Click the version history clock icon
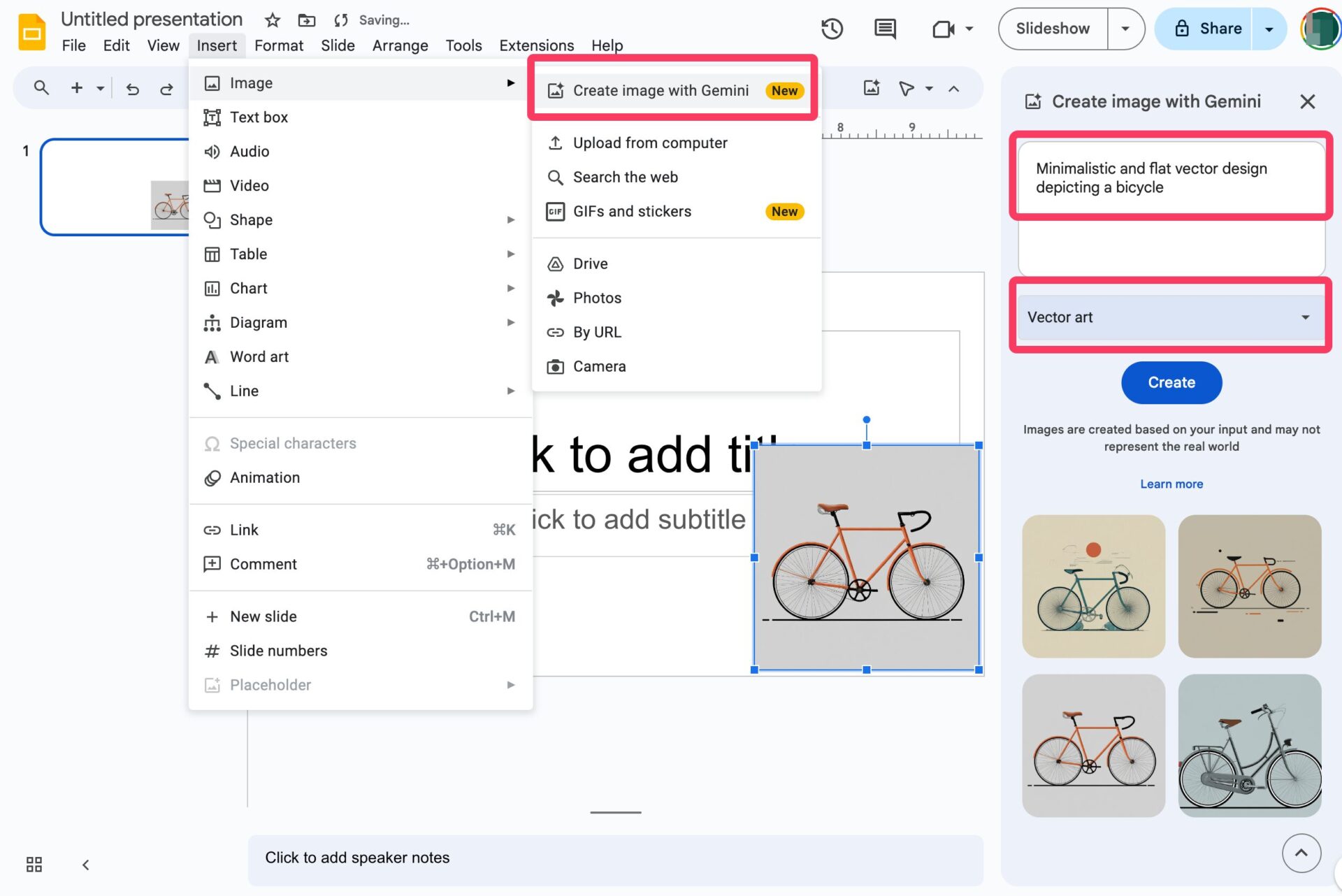The width and height of the screenshot is (1342, 896). tap(832, 29)
